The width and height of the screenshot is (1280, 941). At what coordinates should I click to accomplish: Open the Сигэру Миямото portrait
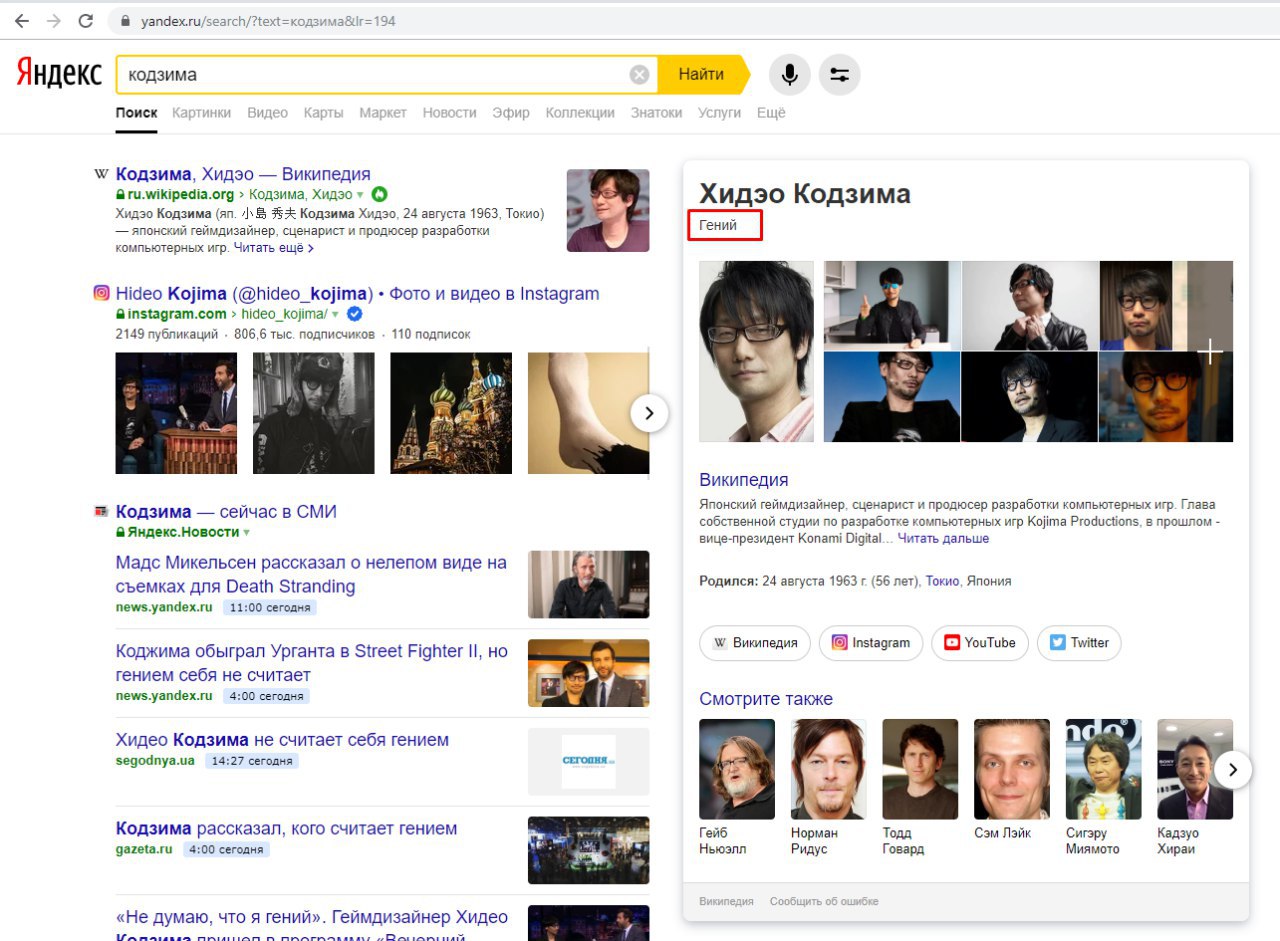[x=1103, y=769]
